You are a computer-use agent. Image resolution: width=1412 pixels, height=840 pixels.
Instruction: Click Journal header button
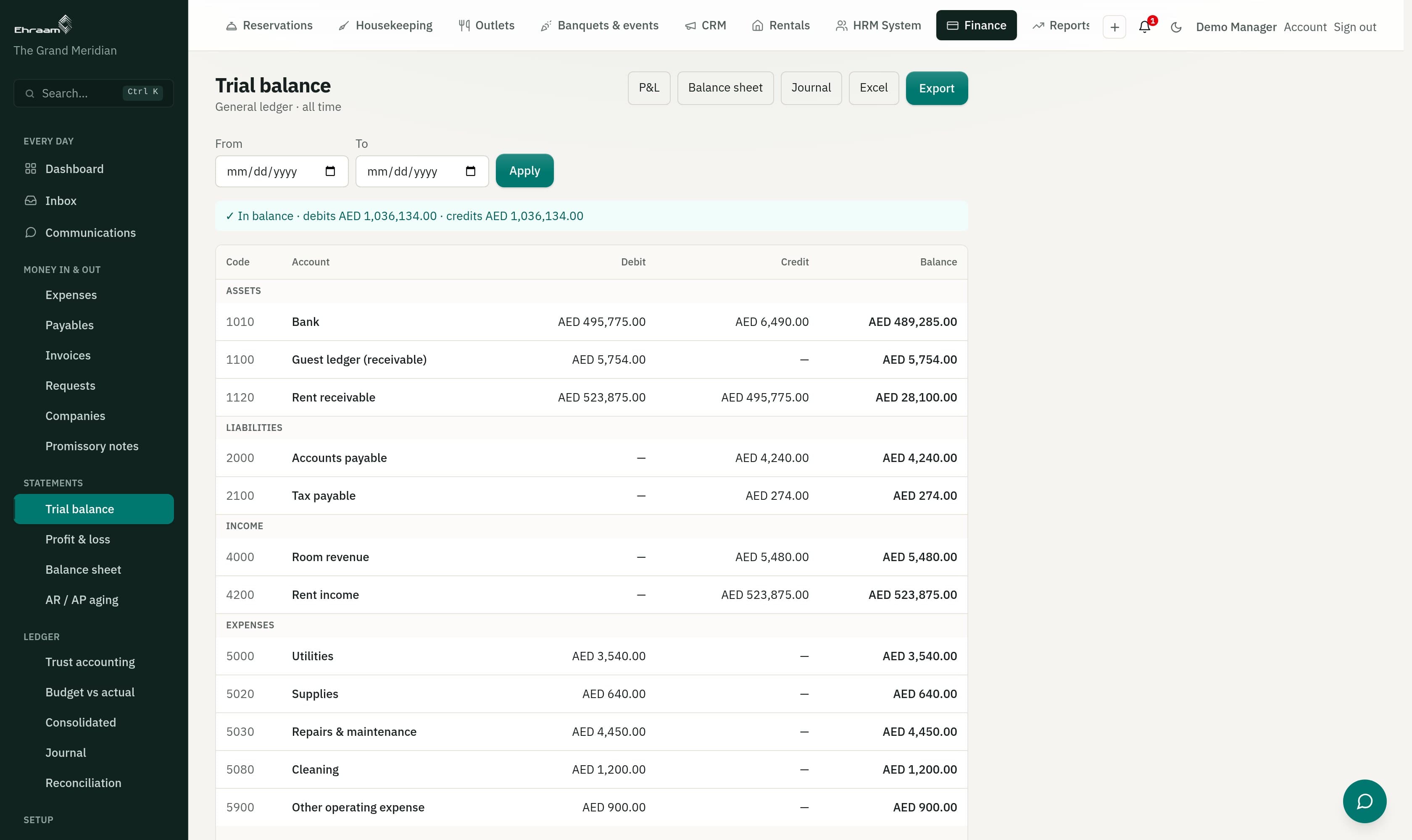tap(811, 88)
